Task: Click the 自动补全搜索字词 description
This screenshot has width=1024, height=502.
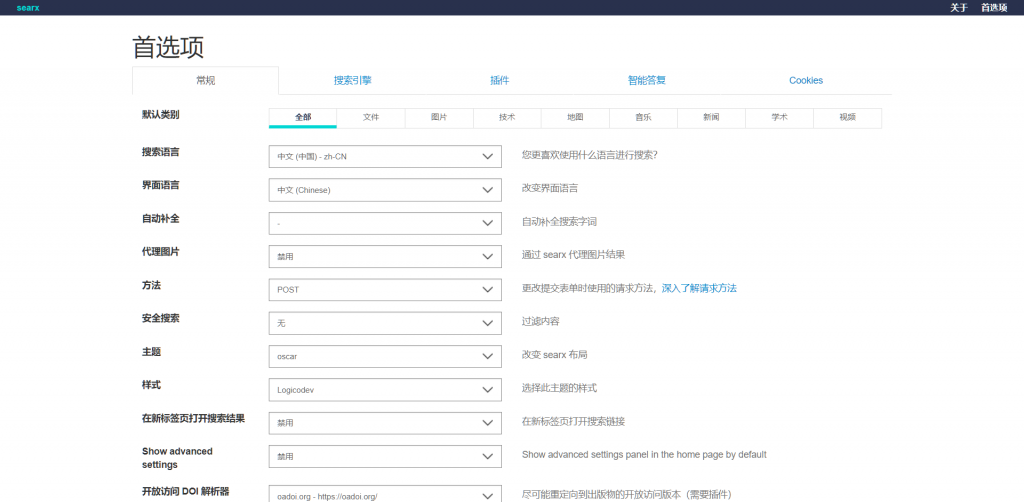Action: (559, 222)
